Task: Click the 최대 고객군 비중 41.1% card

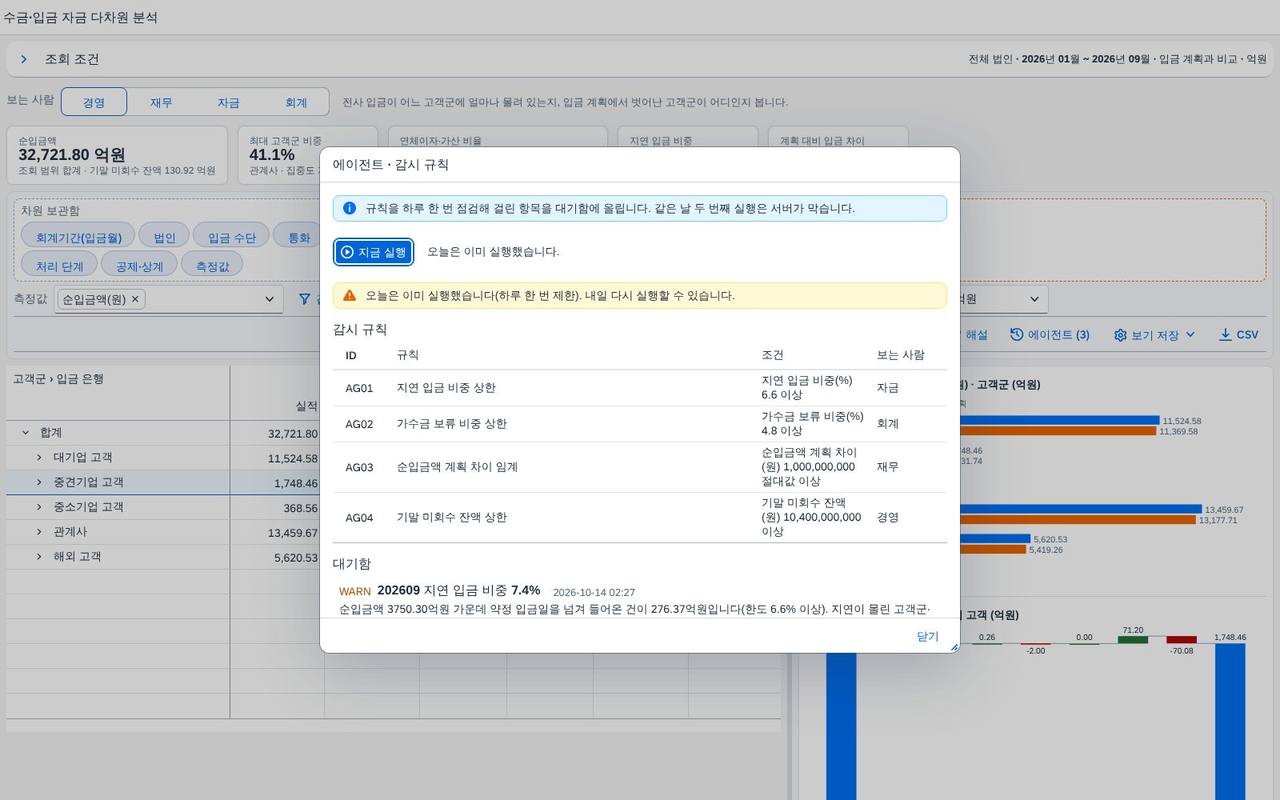Action: pyautogui.click(x=308, y=155)
